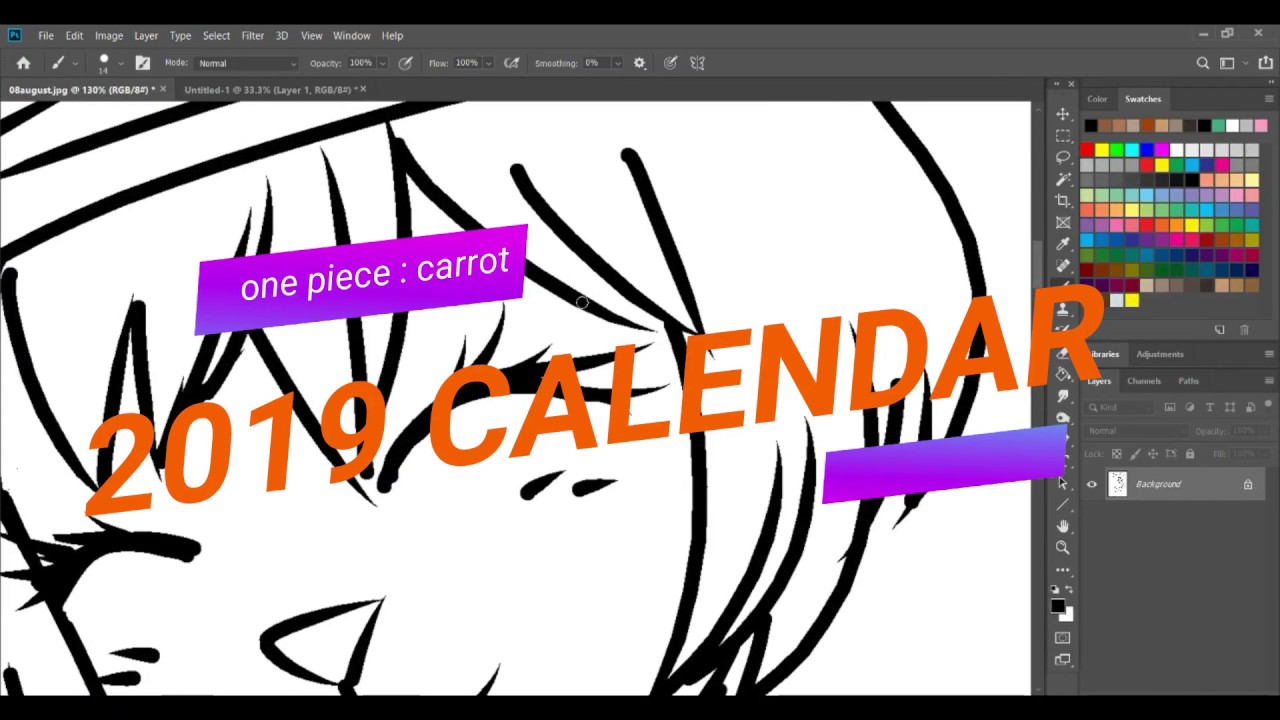Open the layer blend mode Normal dropdown
Screen dimensions: 1280x720
[1135, 431]
